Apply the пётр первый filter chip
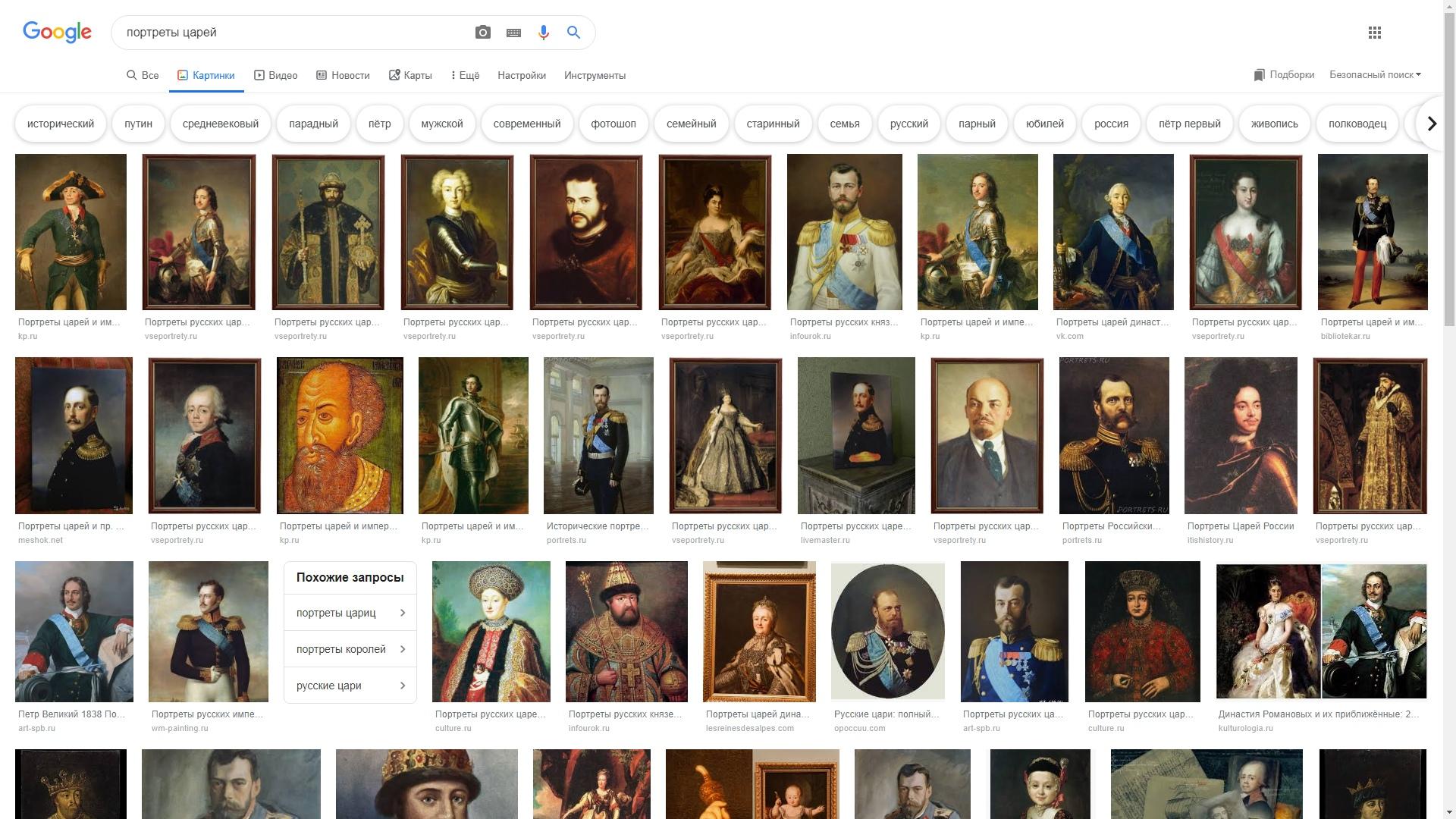 pos(1189,124)
